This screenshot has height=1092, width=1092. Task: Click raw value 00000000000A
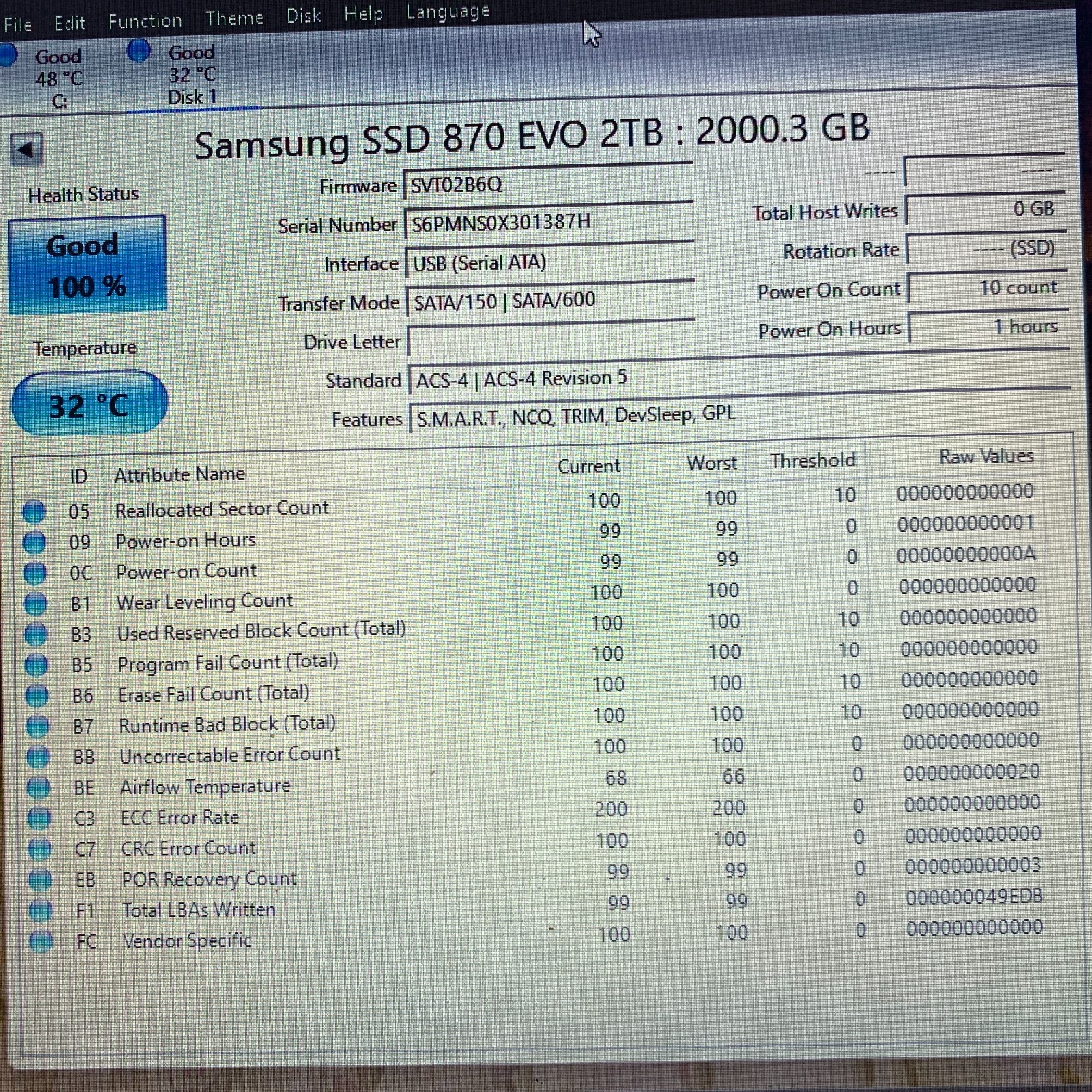966,554
